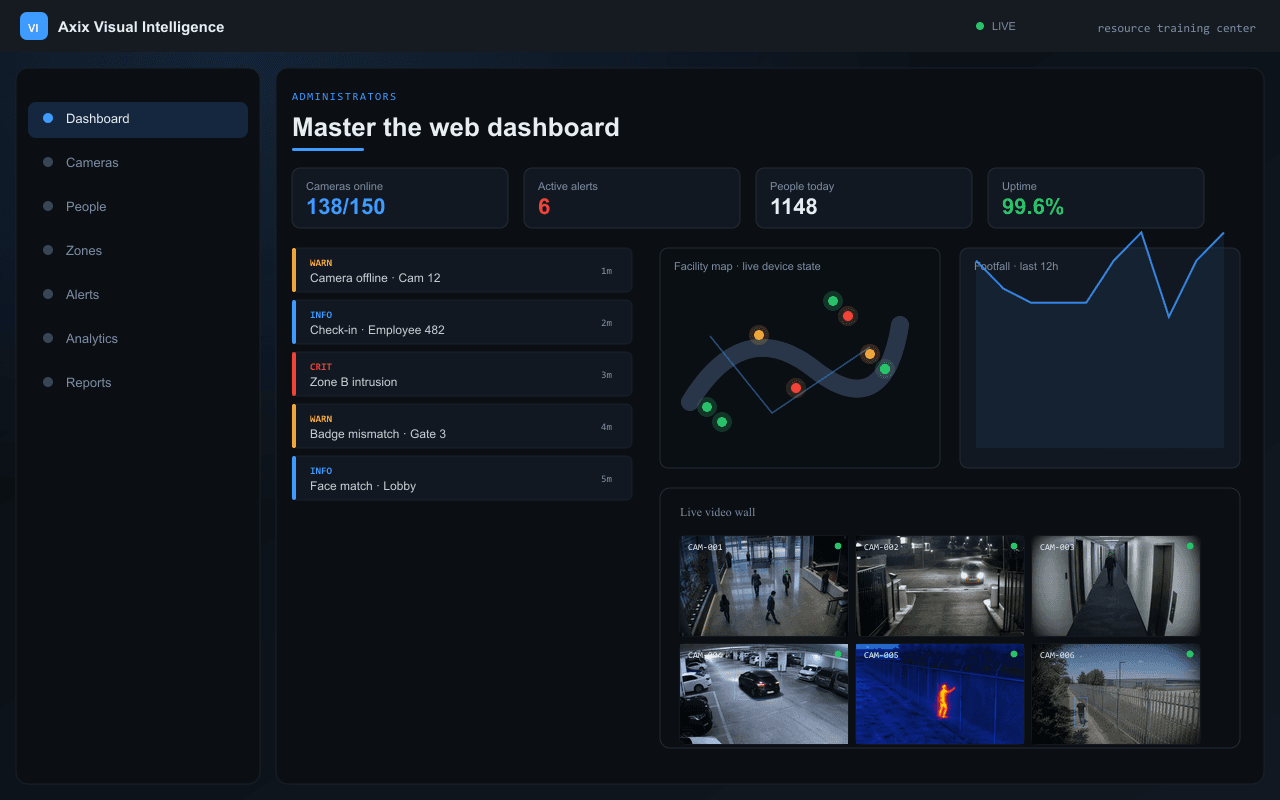
Task: Click the Live video wall heading
Action: click(x=718, y=512)
